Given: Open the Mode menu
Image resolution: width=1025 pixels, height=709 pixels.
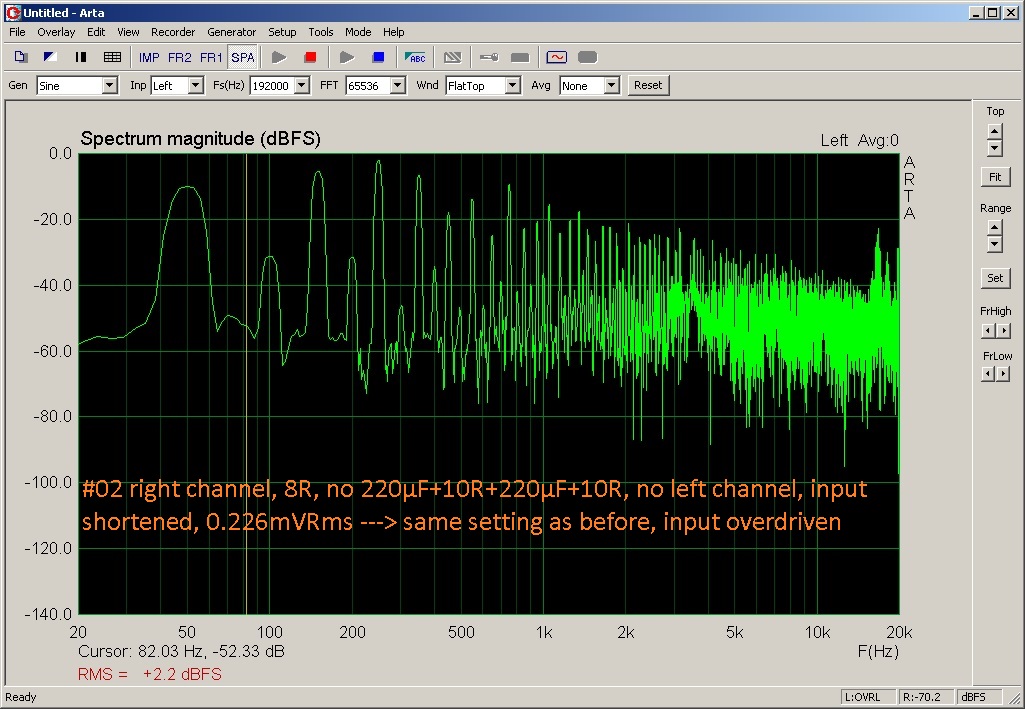Looking at the screenshot, I should tap(358, 32).
